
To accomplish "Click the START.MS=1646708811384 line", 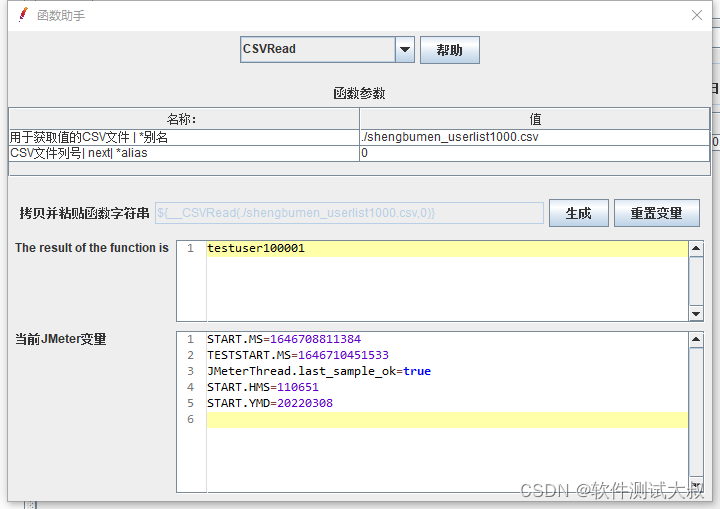I will (x=284, y=339).
